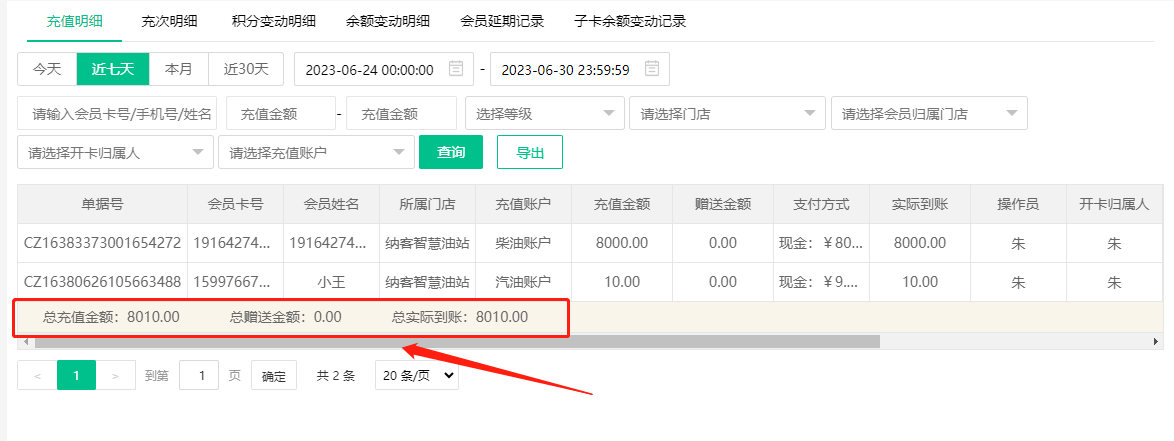Click the end date calendar icon

652,69
